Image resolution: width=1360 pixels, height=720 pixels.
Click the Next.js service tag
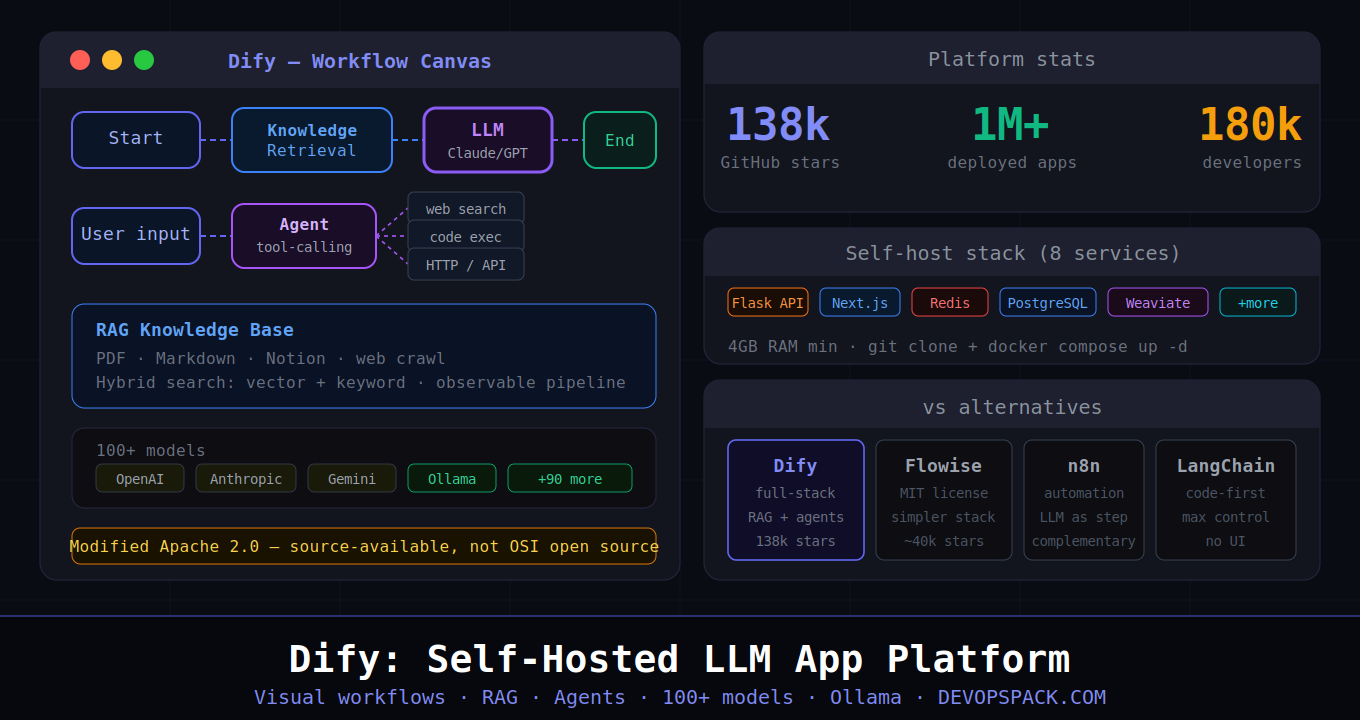860,302
